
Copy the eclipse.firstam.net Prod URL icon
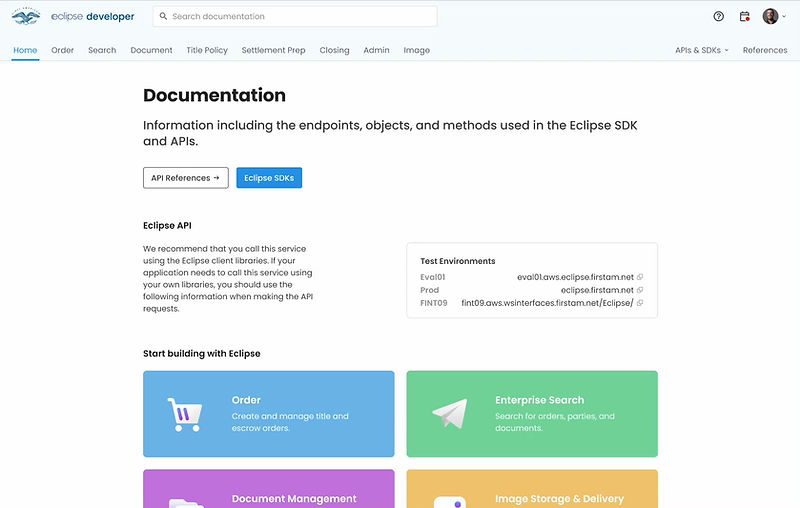click(640, 290)
